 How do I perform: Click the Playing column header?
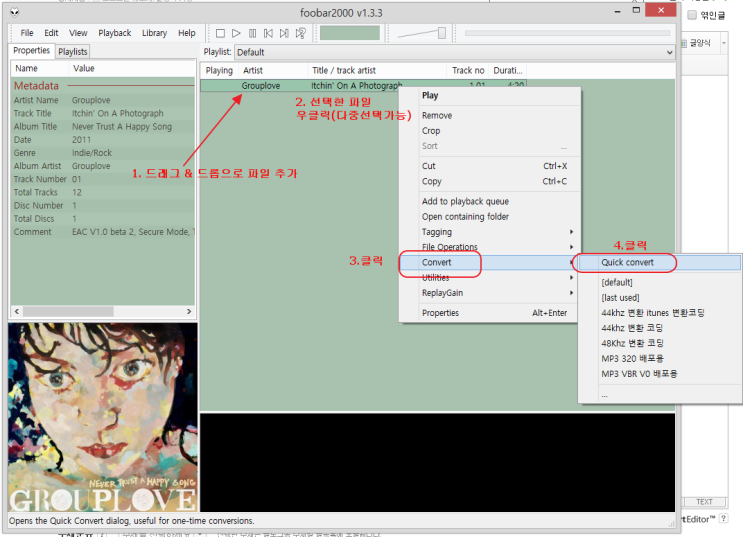click(x=219, y=70)
